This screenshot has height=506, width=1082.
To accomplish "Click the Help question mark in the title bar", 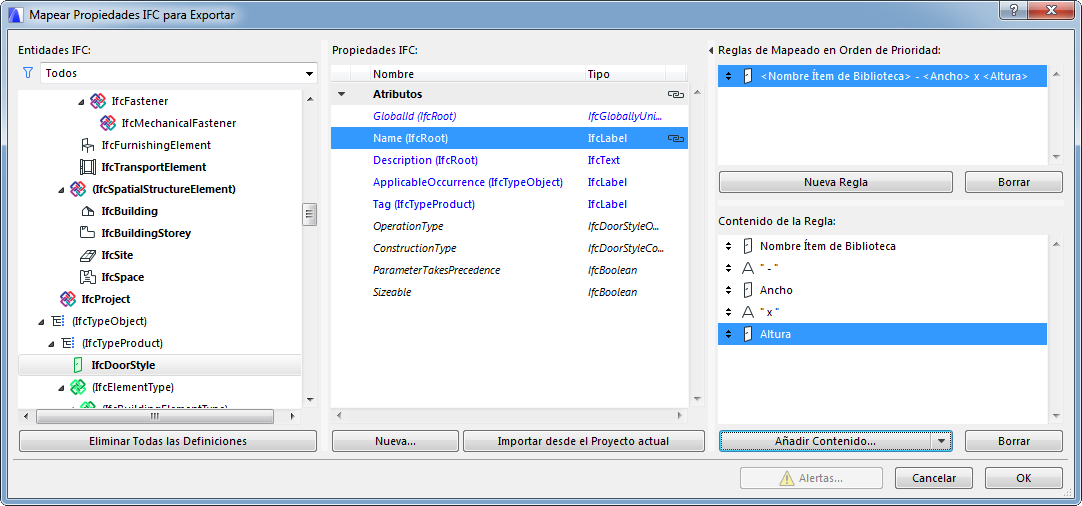I will click(x=1014, y=9).
